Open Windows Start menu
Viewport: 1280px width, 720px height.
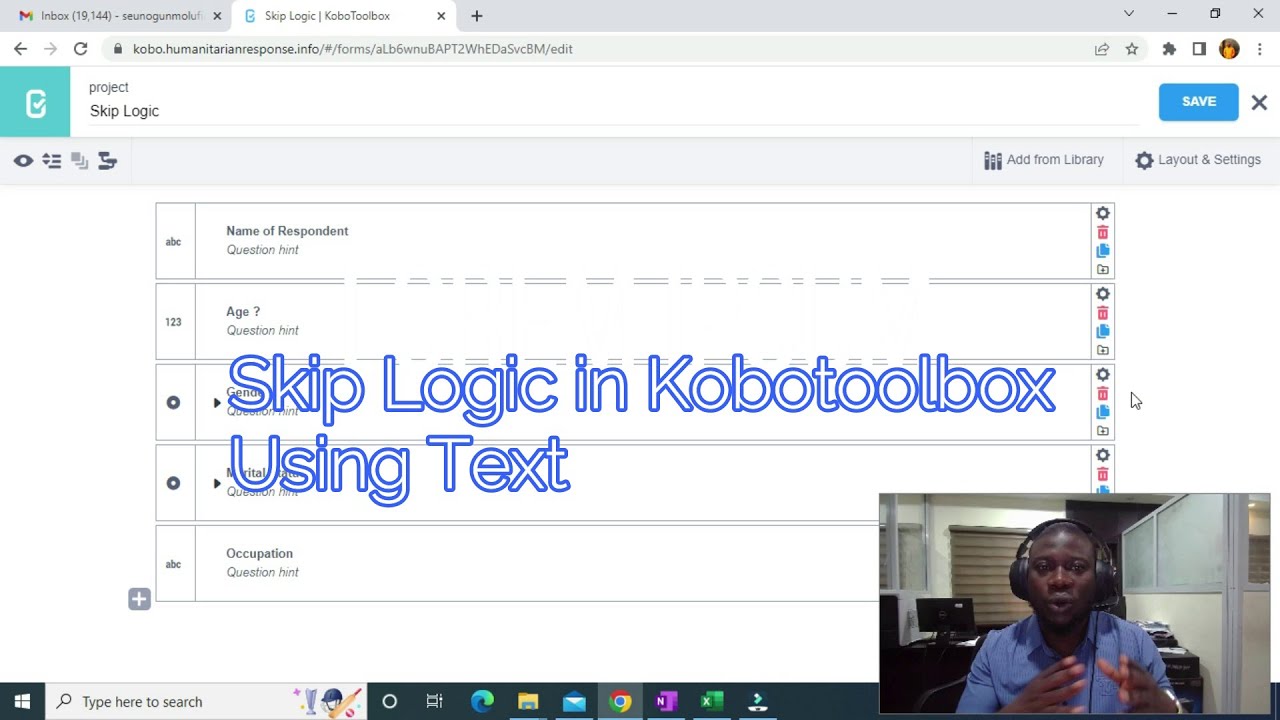(x=22, y=702)
